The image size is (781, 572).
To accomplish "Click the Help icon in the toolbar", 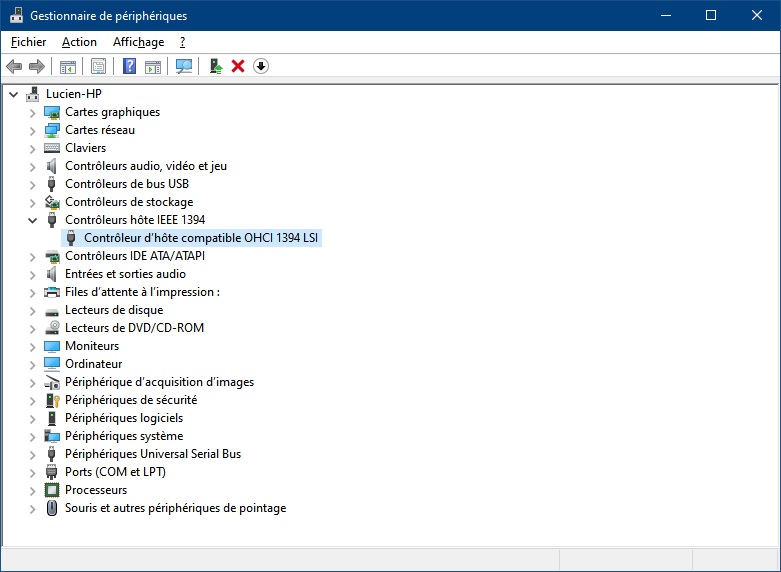I will 129,66.
